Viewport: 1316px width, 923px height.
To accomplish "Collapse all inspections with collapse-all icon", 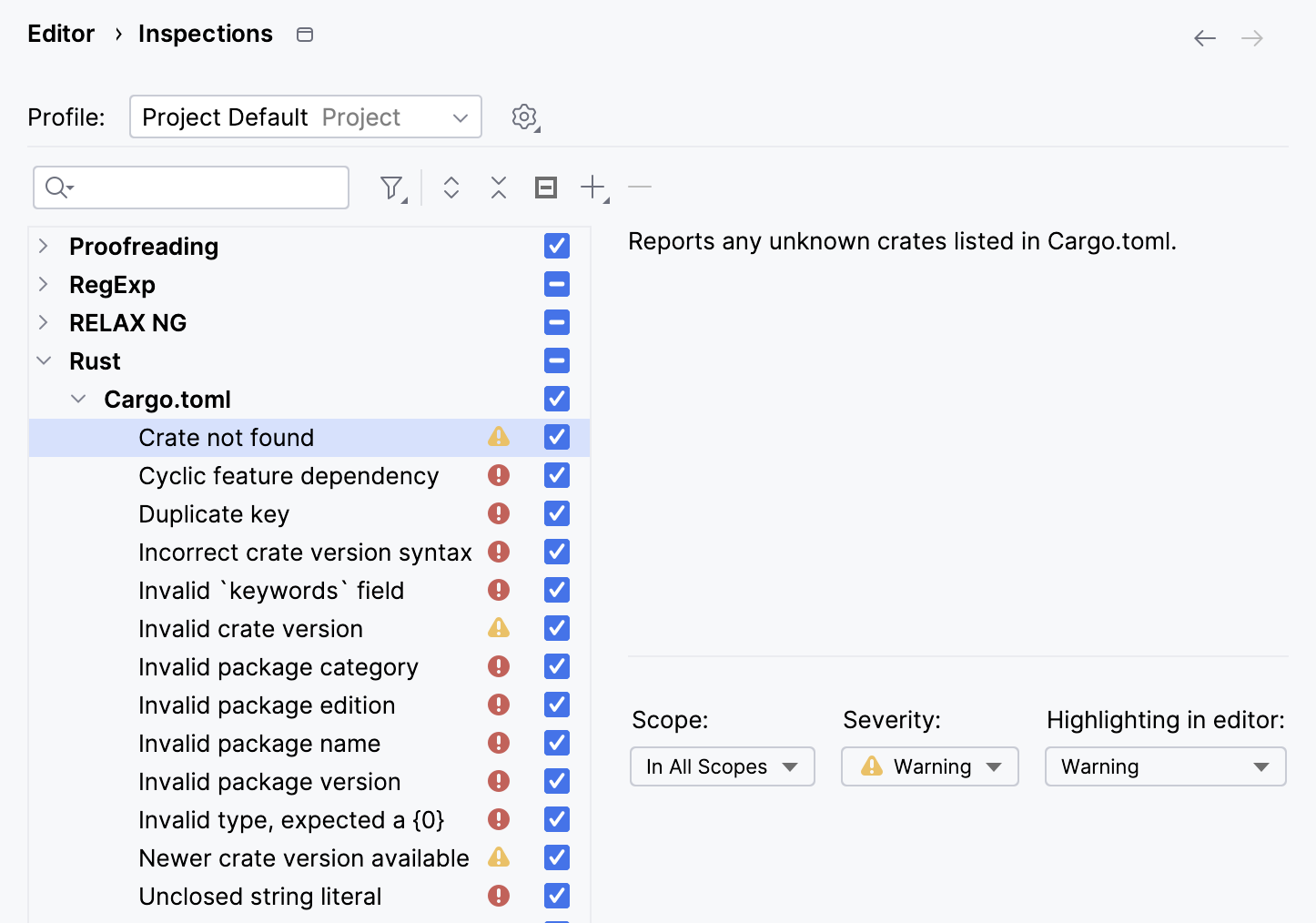I will (498, 187).
